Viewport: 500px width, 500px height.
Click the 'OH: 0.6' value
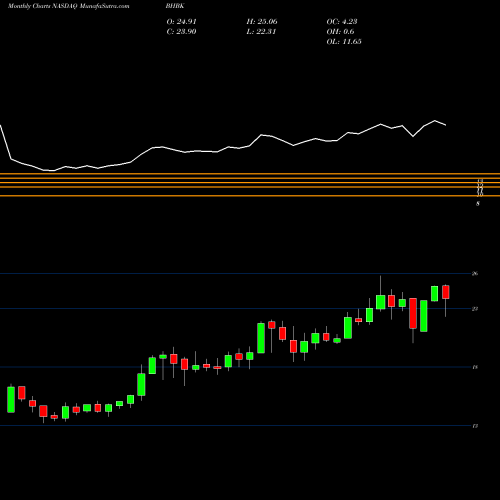340,32
